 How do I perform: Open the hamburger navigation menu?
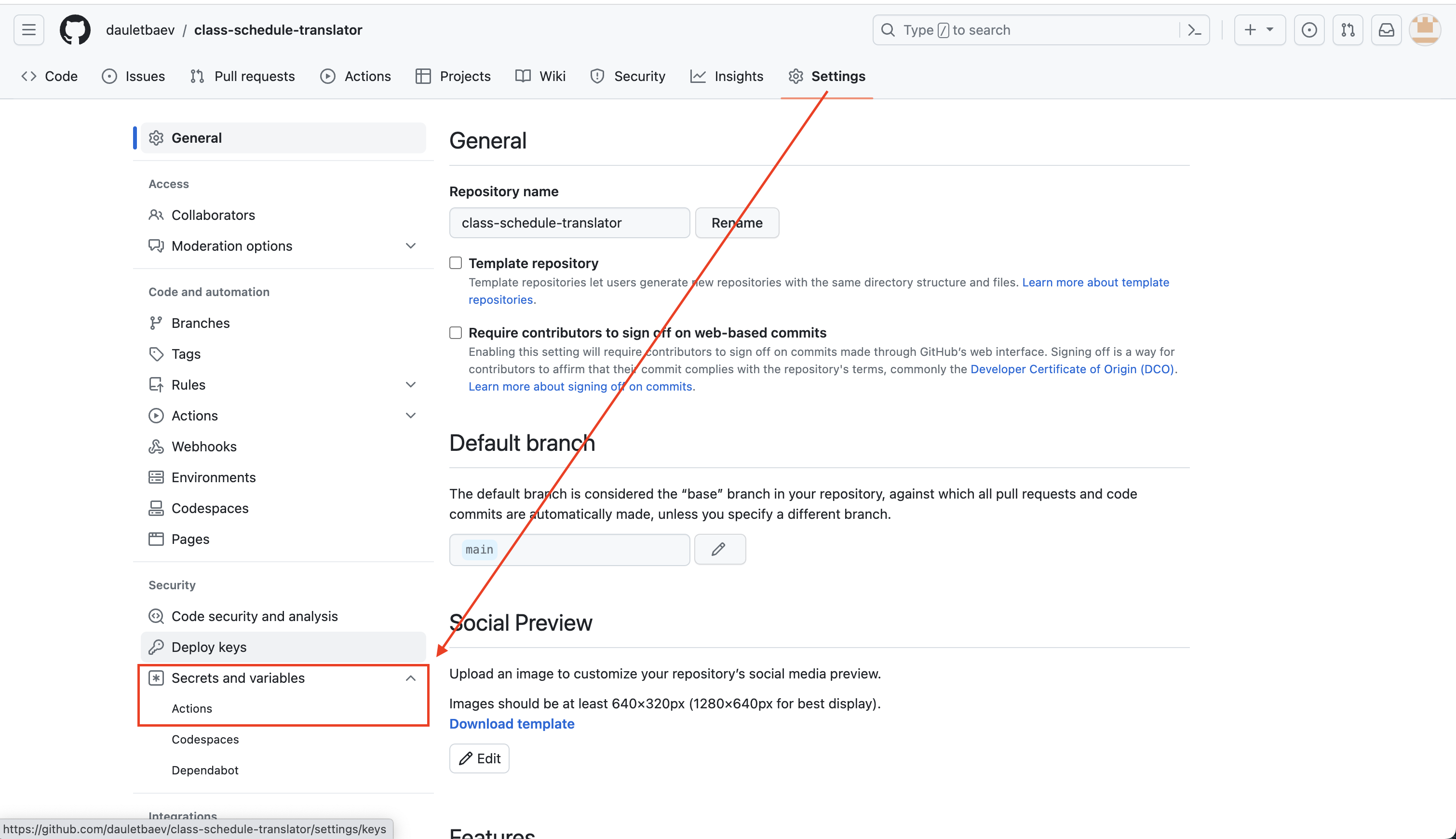coord(29,30)
